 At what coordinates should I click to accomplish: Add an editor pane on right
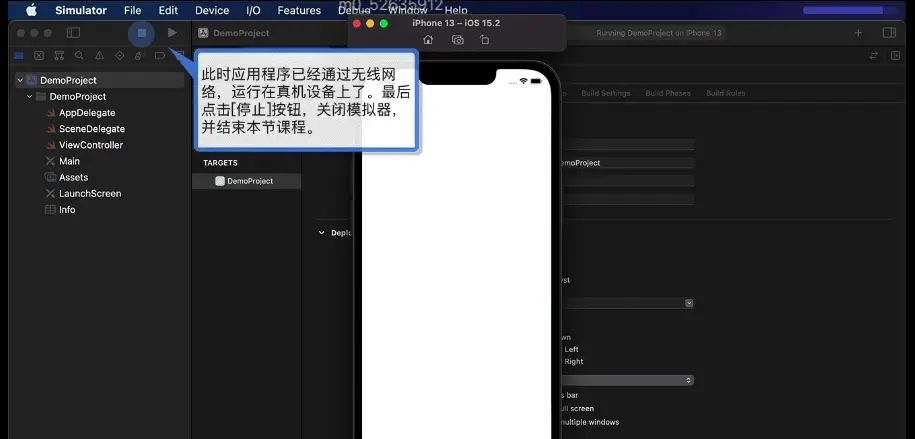pyautogui.click(x=896, y=55)
